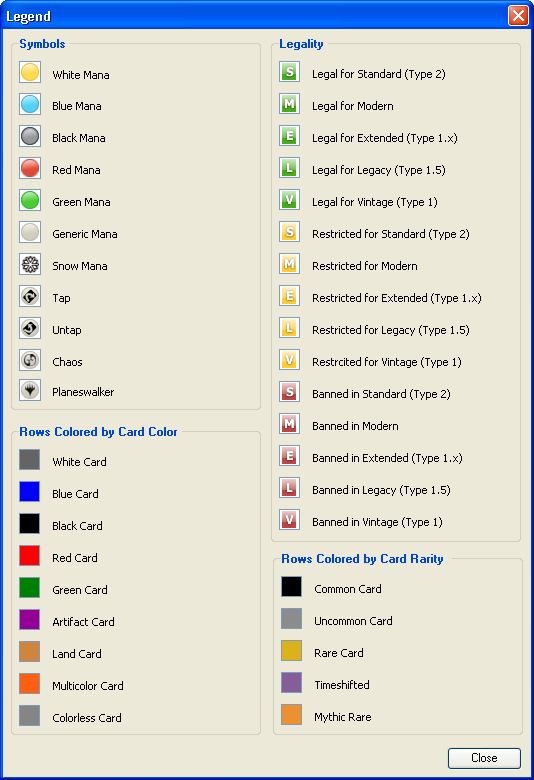Screen dimensions: 534x780
Task: Select the Artifact Card purple swatch
Action: 29,620
